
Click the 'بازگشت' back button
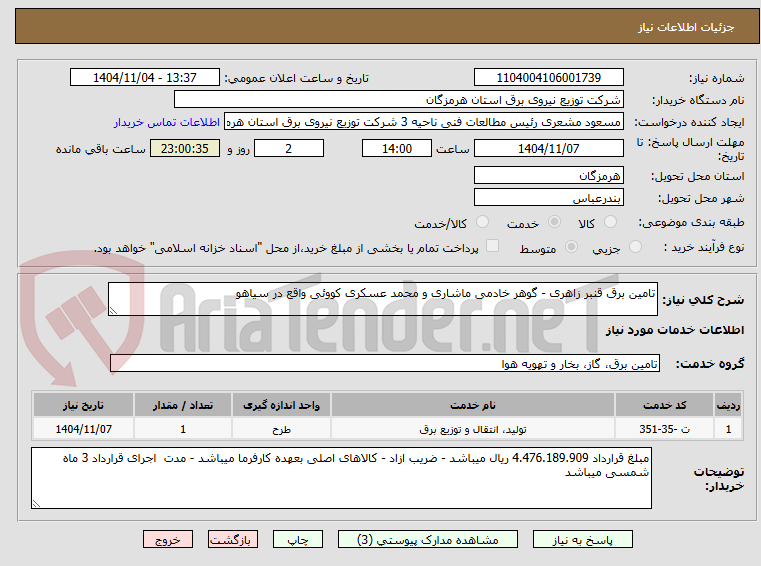[232, 539]
